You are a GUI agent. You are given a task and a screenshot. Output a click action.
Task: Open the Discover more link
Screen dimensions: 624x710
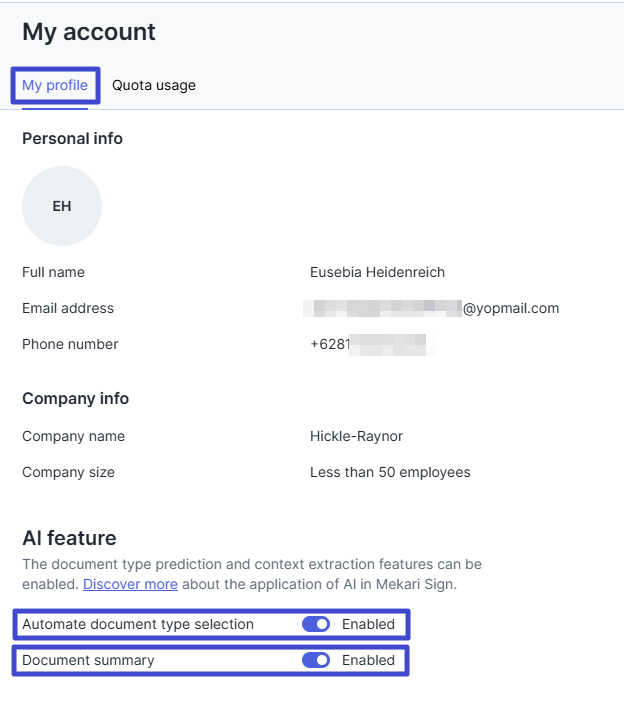[x=130, y=584]
